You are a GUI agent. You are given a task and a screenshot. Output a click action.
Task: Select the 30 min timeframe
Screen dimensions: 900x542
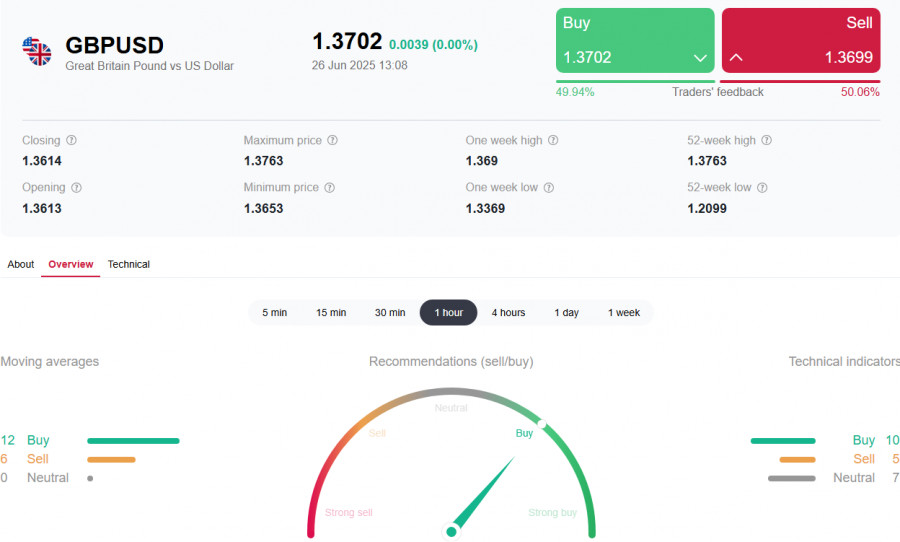pyautogui.click(x=390, y=312)
